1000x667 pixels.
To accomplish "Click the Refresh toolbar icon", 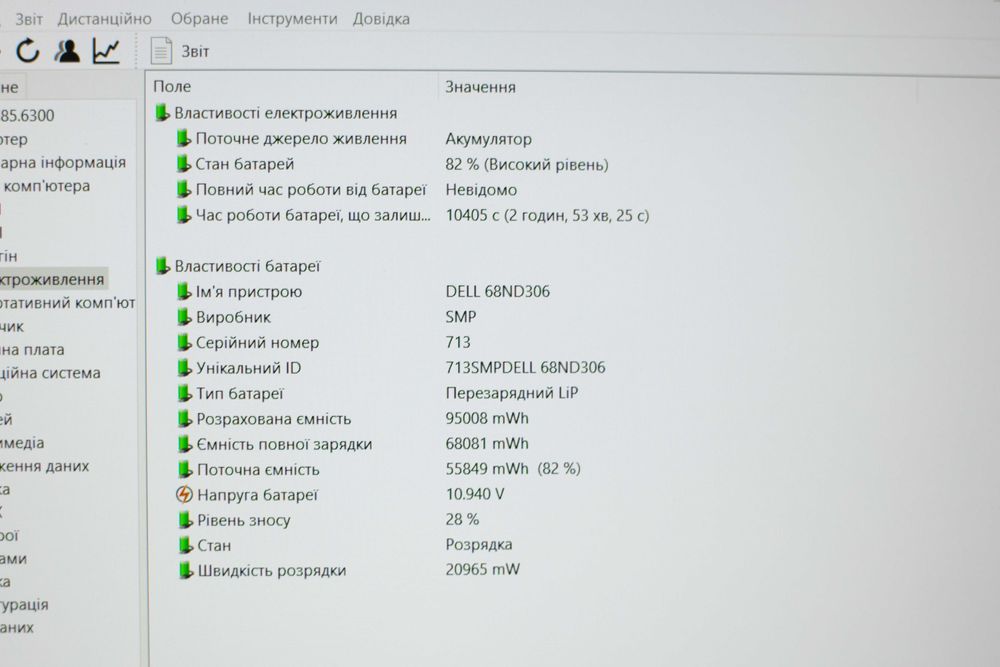I will (x=27, y=50).
